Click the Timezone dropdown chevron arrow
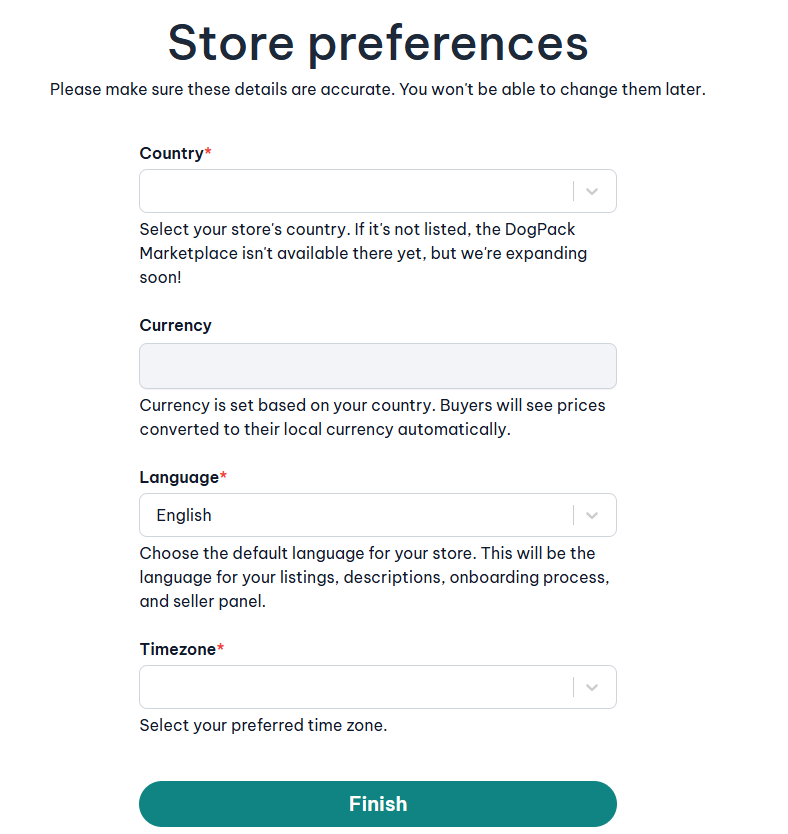Viewport: 788px width, 834px height. [592, 687]
